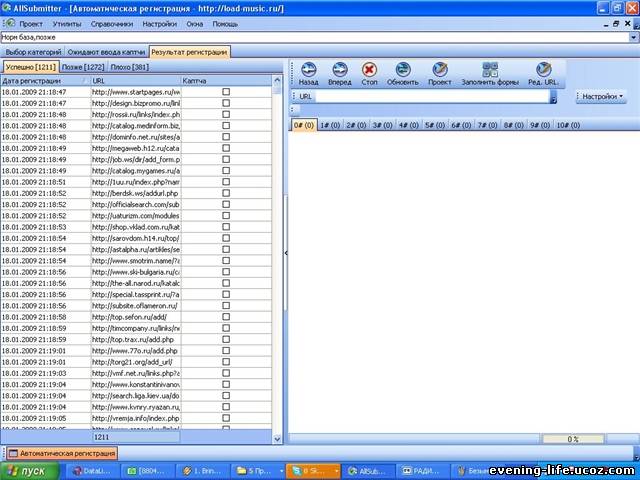The height and width of the screenshot is (480, 640).
Task: Tick captcha checkbox for design.bizpromo.ru row
Action: [226, 103]
